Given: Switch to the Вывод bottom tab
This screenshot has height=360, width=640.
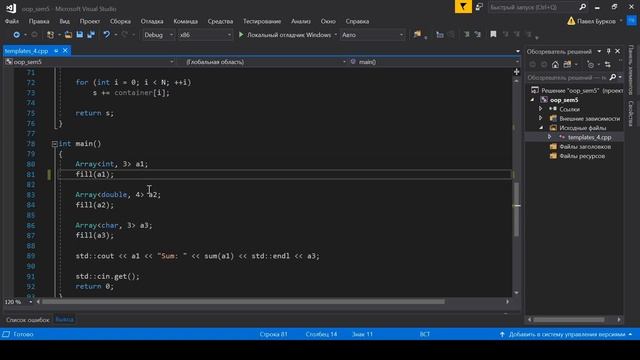Looking at the screenshot, I should coord(64,320).
